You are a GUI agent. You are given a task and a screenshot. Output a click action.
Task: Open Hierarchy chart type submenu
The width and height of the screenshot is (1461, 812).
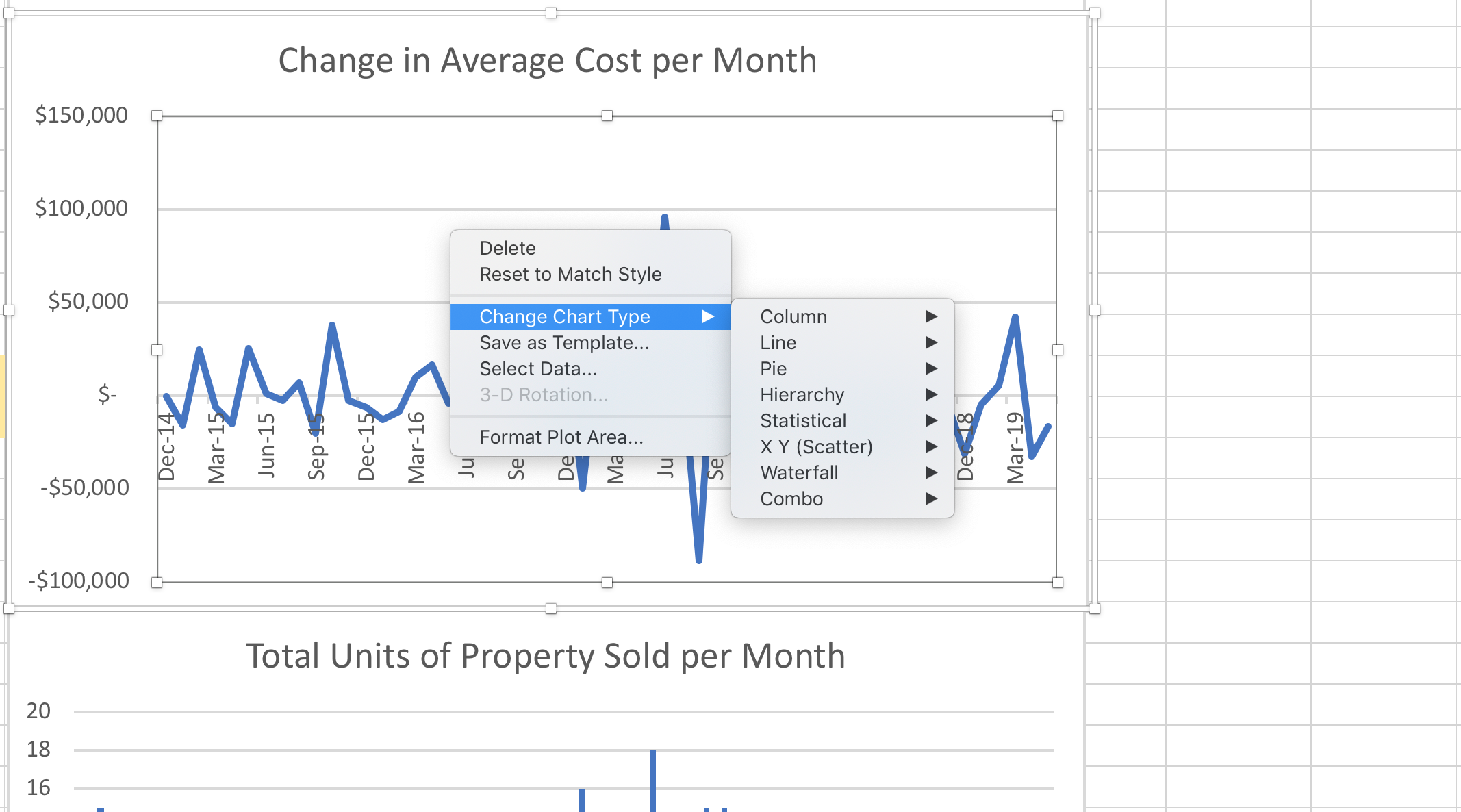(802, 394)
